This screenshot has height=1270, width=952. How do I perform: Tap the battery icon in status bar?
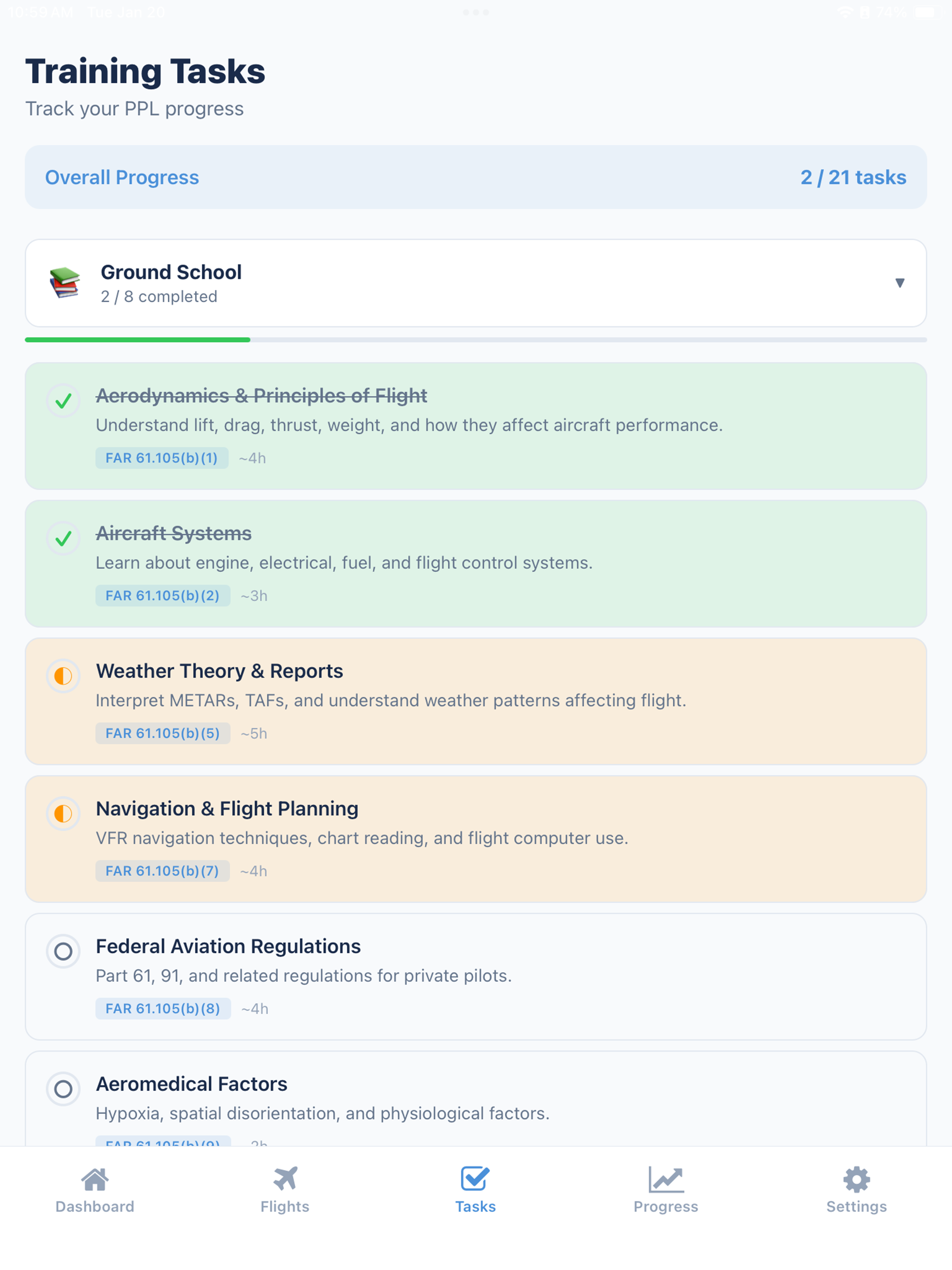tap(928, 12)
